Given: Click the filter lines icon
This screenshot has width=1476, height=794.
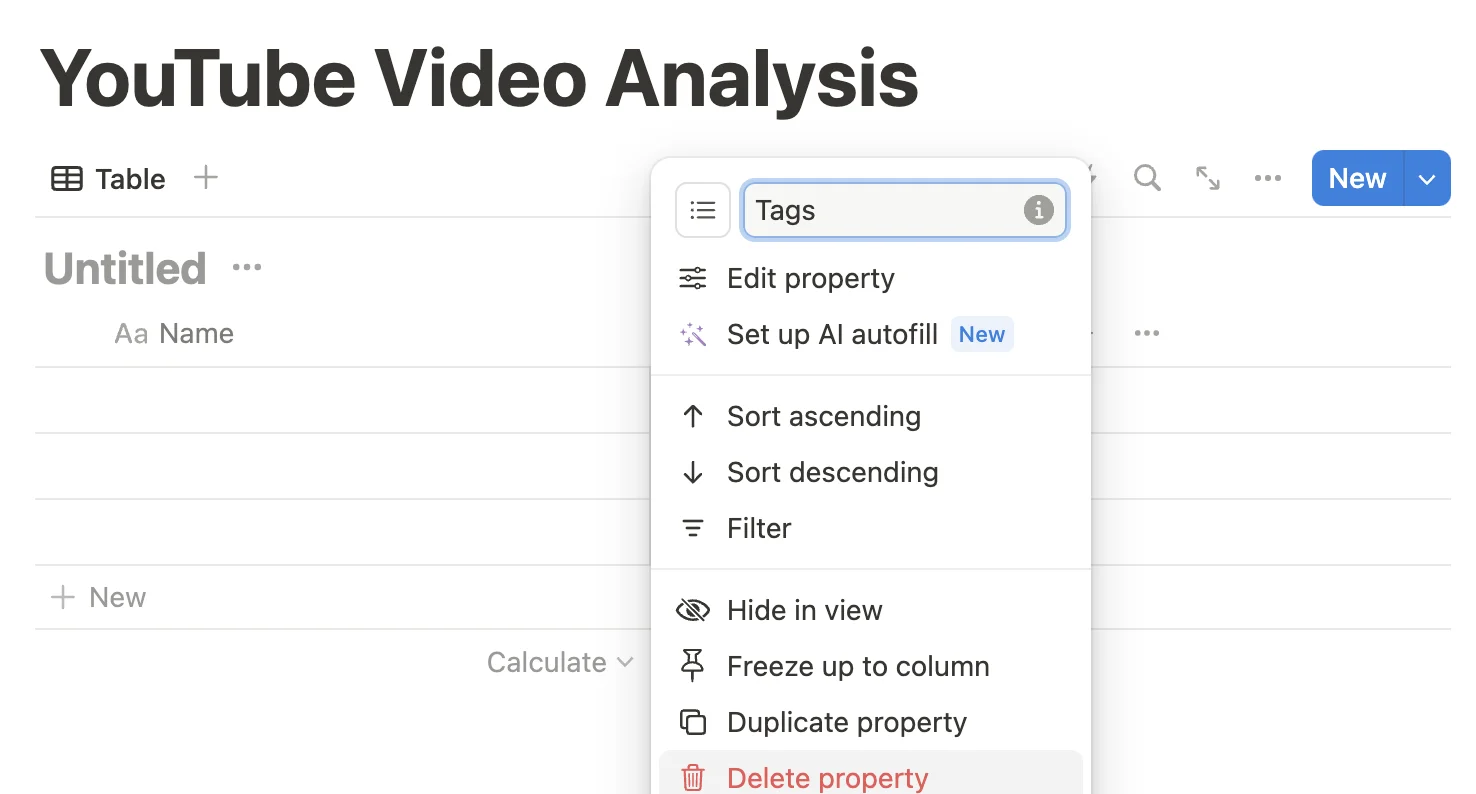Looking at the screenshot, I should click(693, 528).
